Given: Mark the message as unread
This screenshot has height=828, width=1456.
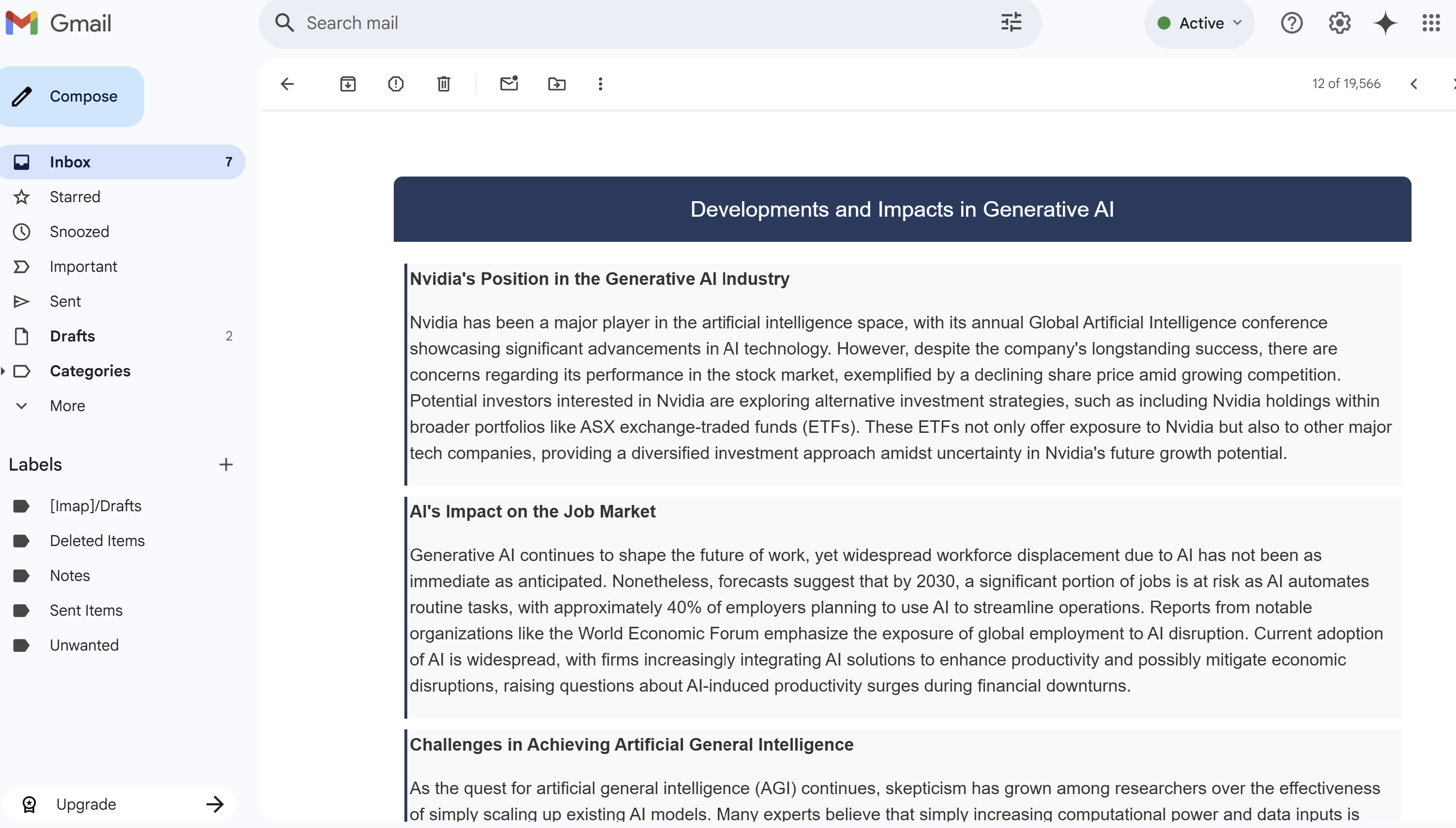Looking at the screenshot, I should pos(508,84).
